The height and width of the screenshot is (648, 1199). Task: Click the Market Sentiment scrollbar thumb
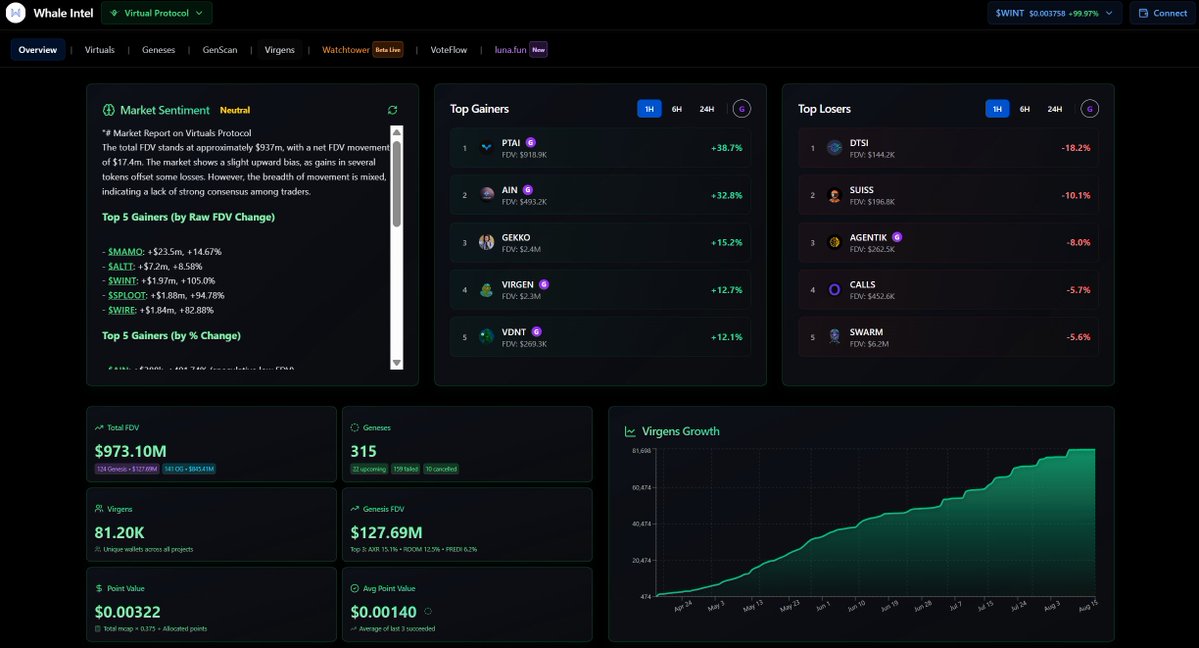tap(396, 184)
